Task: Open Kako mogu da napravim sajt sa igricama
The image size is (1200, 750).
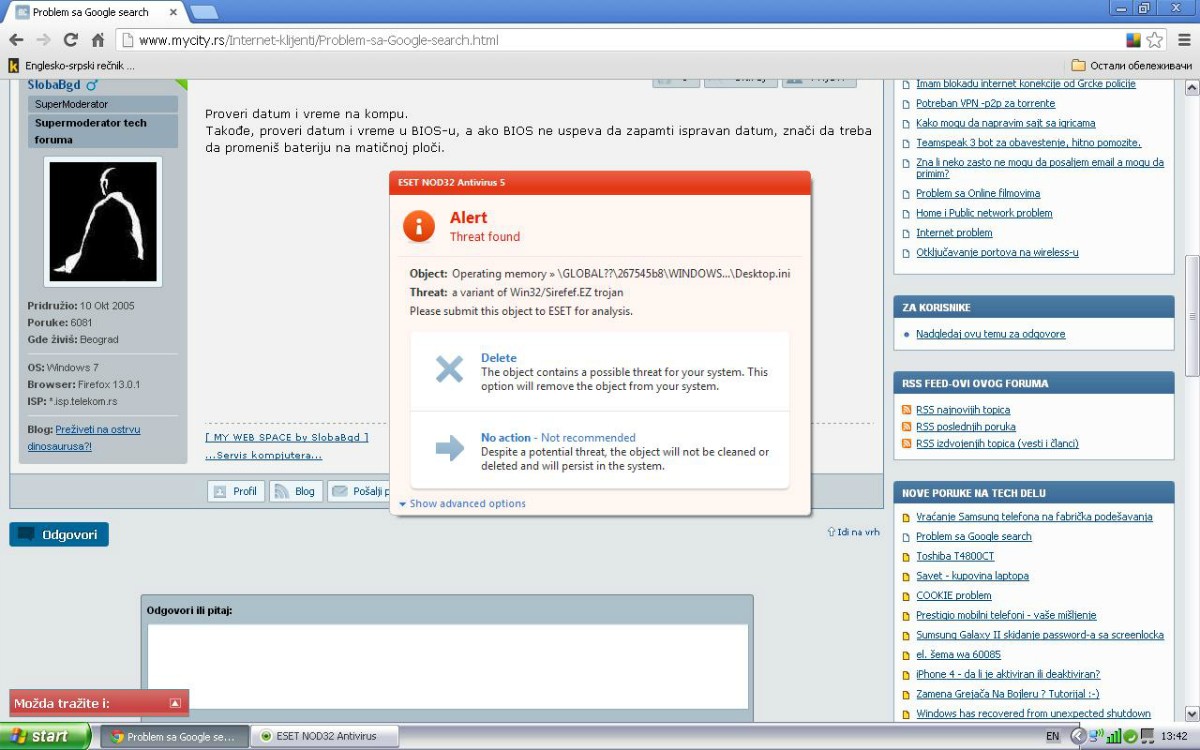Action: coord(1005,123)
